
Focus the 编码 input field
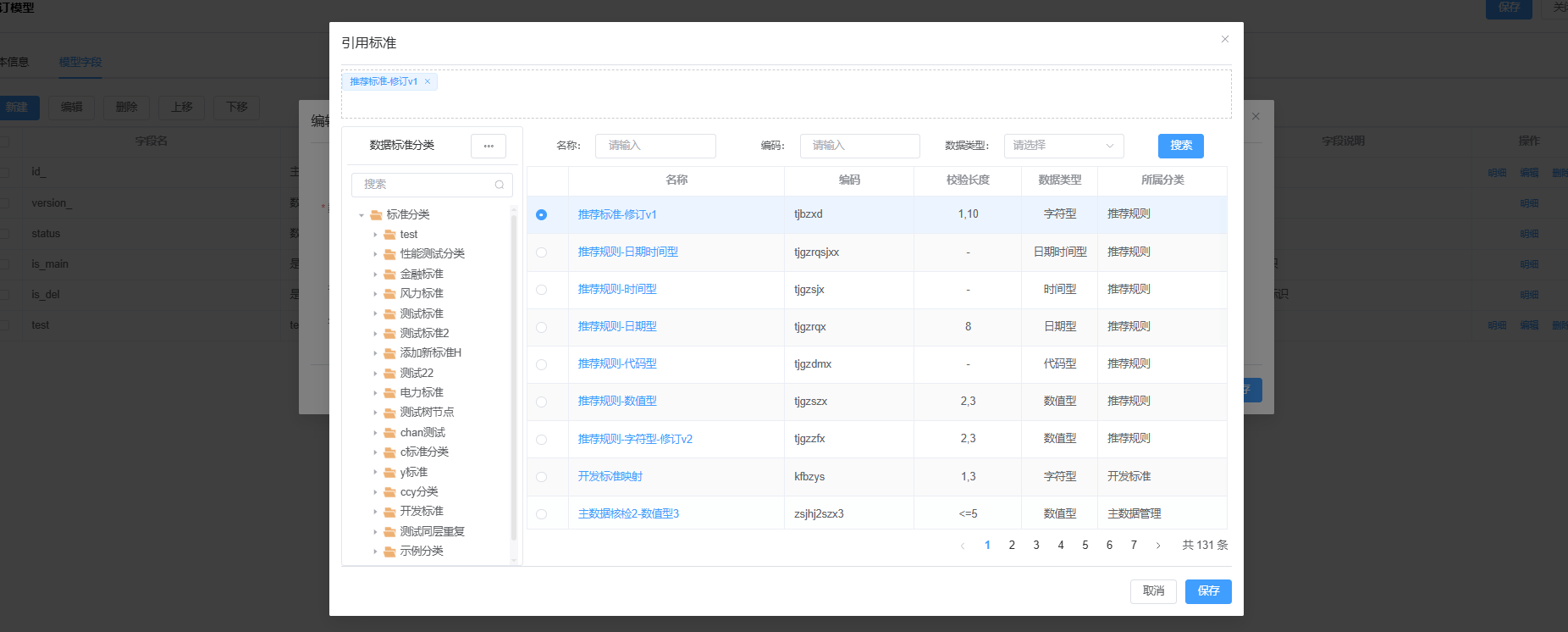[x=859, y=146]
